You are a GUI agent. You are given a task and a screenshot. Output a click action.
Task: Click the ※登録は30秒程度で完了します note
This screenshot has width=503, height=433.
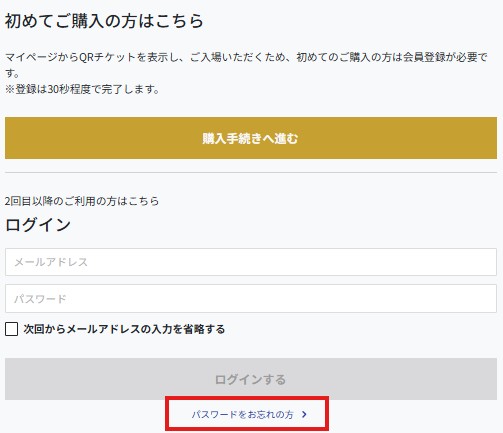82,89
